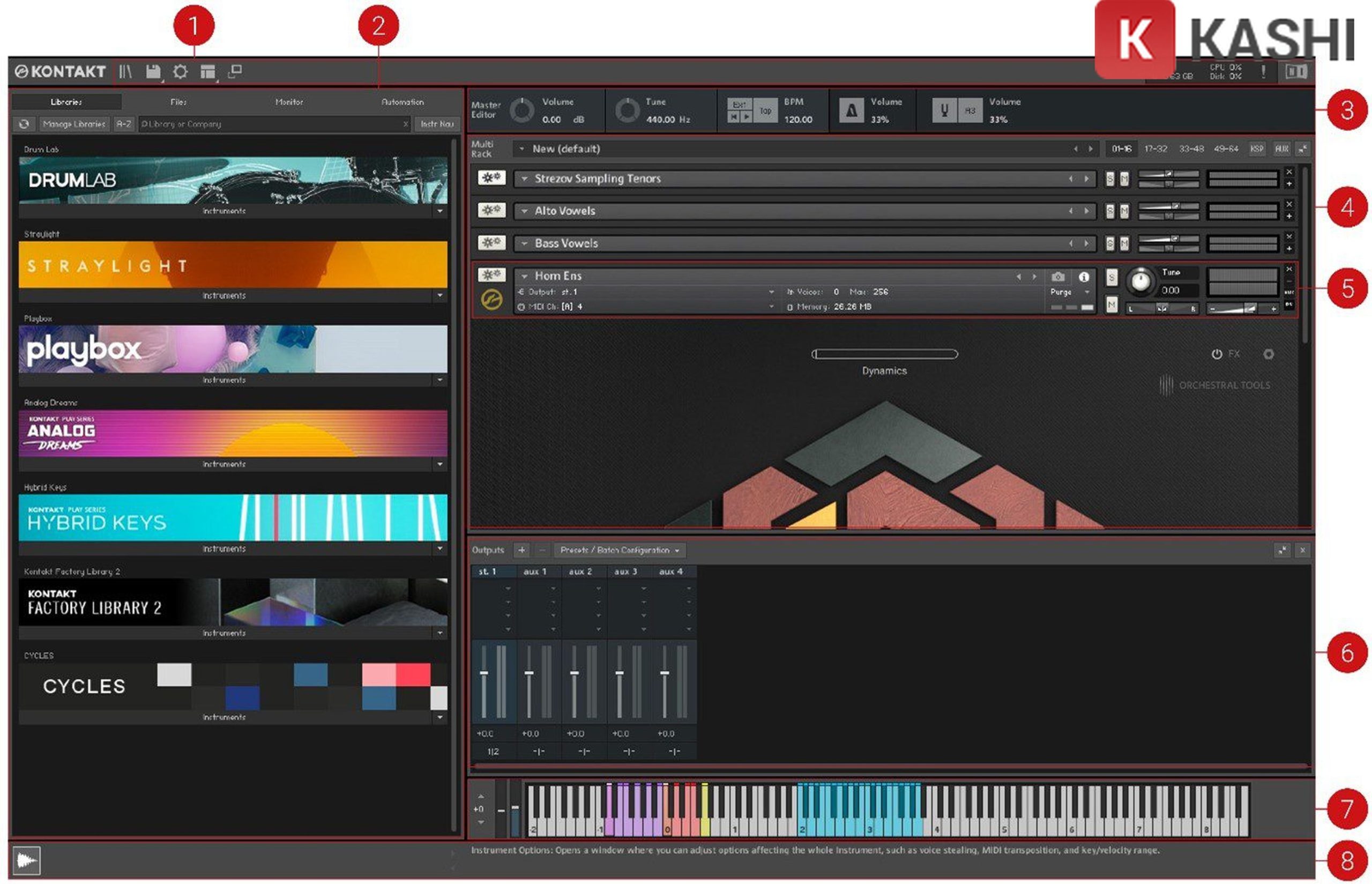Image resolution: width=1372 pixels, height=884 pixels.
Task: Click the minimized view icon in header
Action: pyautogui.click(x=235, y=71)
